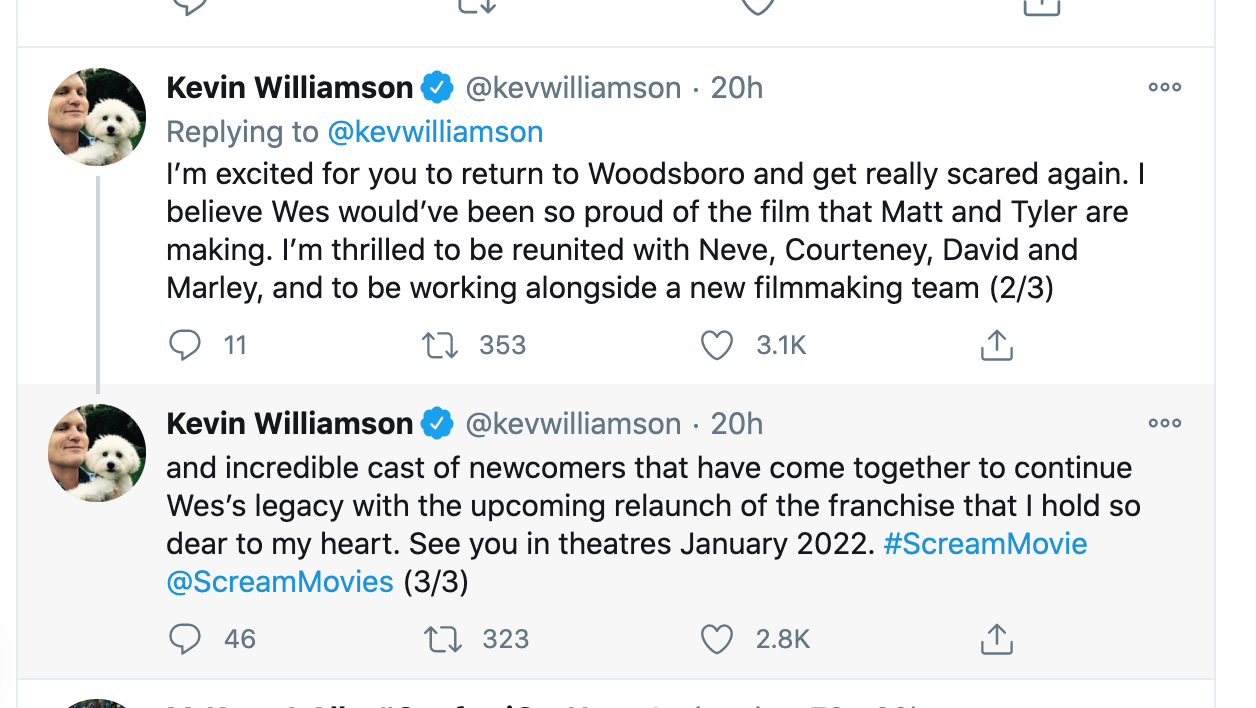
Task: Retweet the tweet with 353 retweets
Action: (439, 346)
